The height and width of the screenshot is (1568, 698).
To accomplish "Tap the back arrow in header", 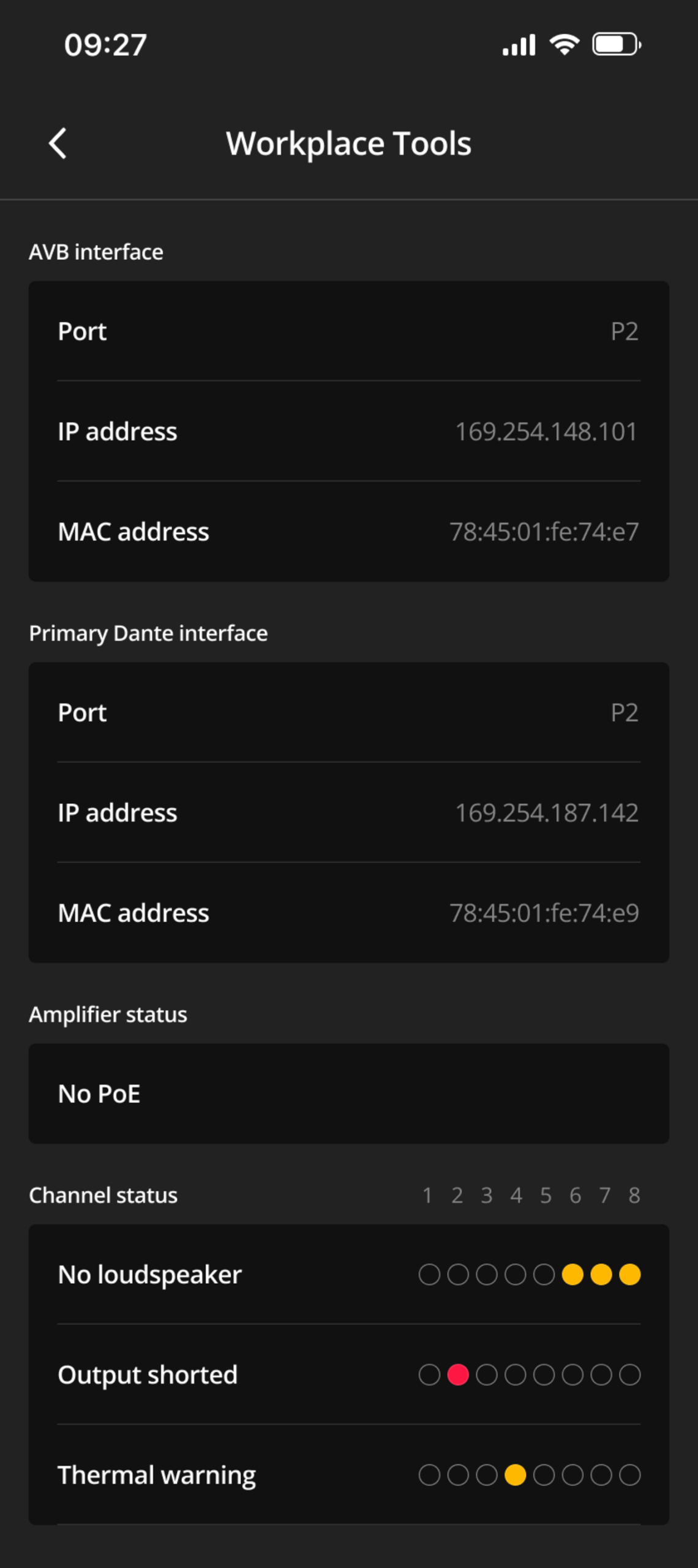I will [58, 144].
